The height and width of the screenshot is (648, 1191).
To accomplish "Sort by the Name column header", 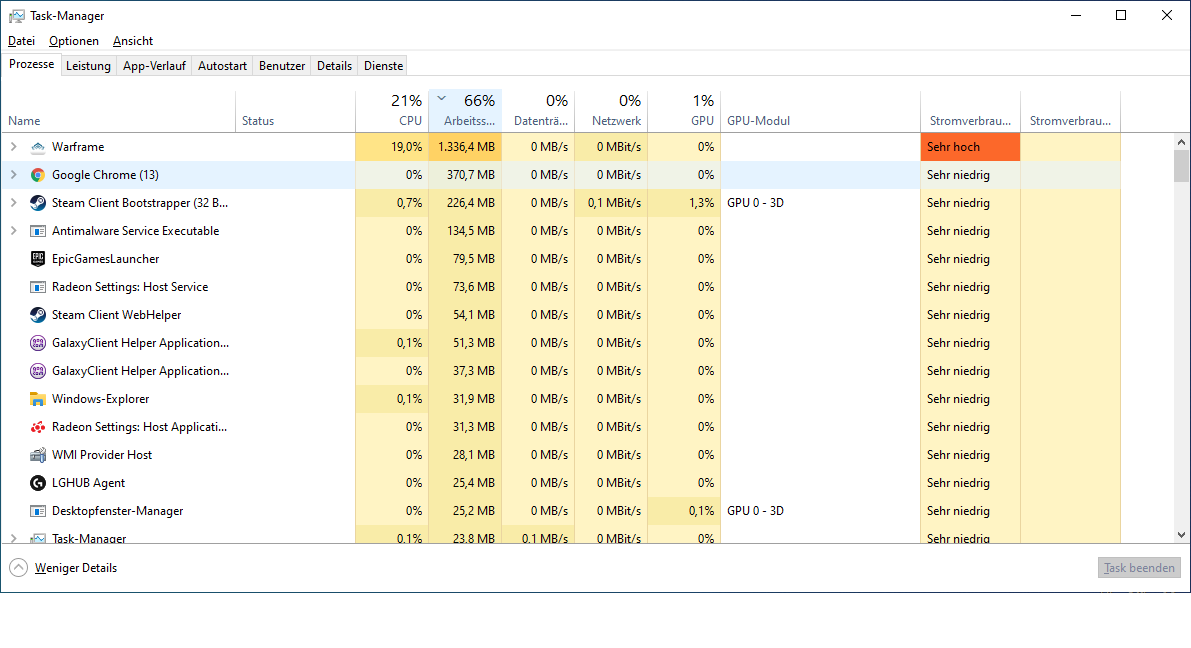I will coord(118,112).
